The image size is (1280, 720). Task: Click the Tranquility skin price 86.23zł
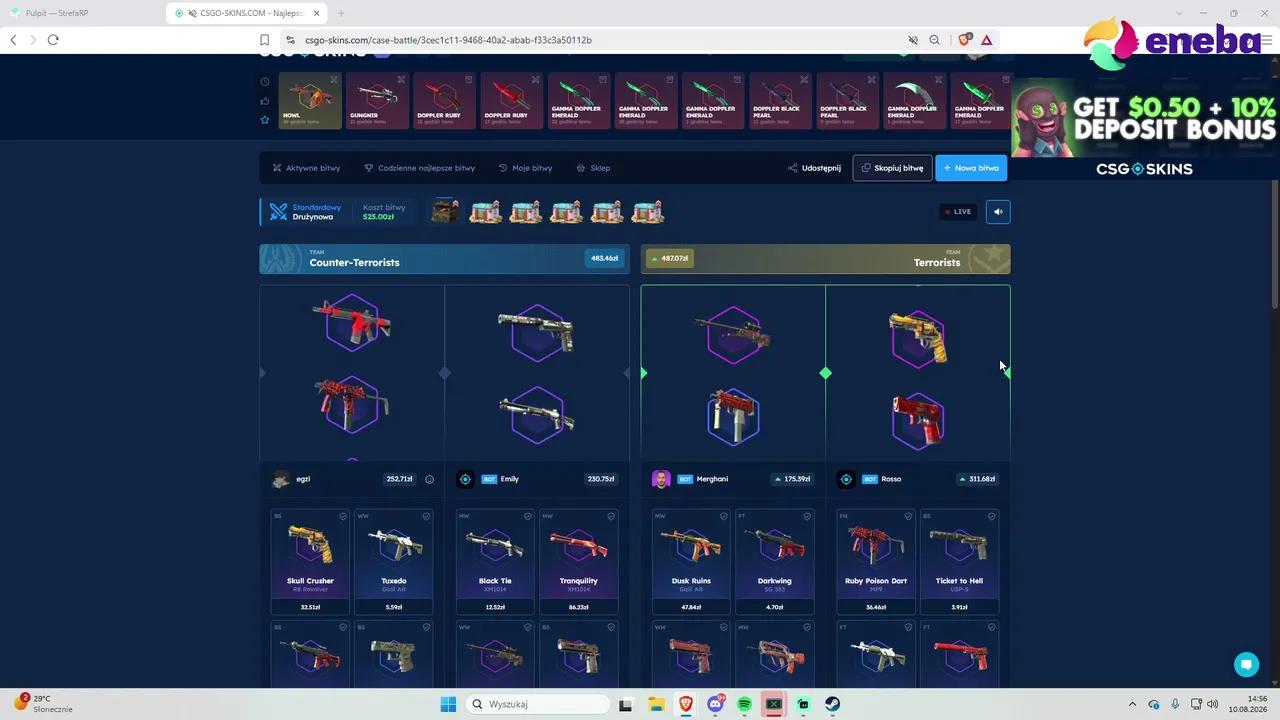[x=578, y=607]
